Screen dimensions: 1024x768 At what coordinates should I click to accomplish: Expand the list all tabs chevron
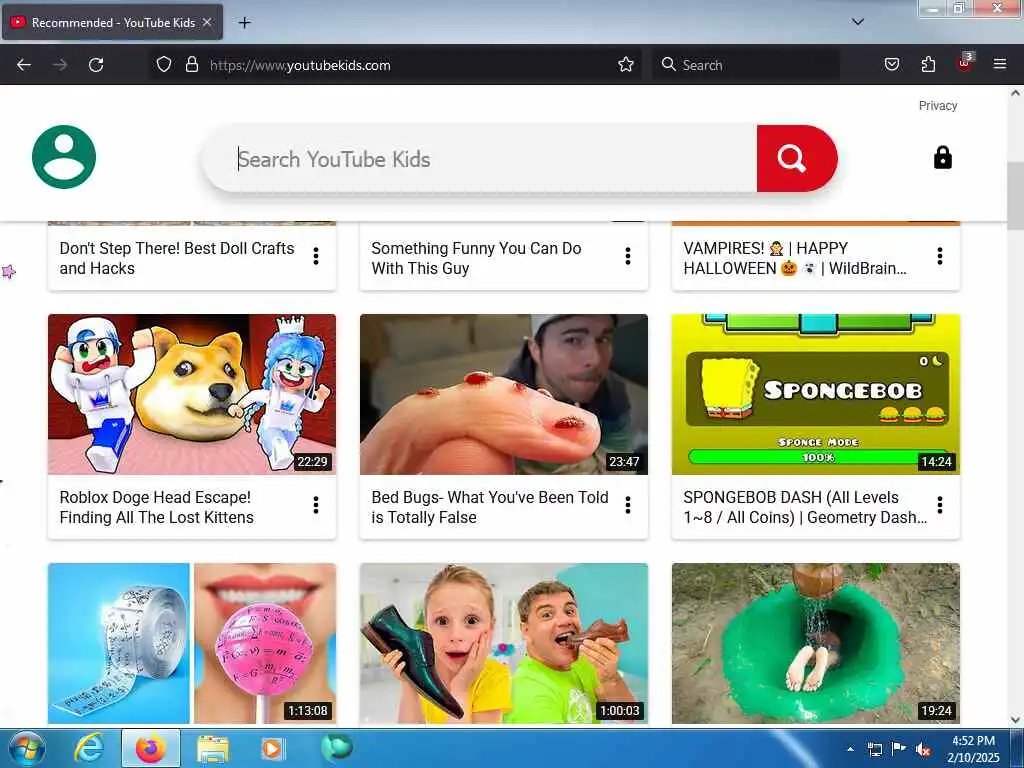pyautogui.click(x=858, y=22)
